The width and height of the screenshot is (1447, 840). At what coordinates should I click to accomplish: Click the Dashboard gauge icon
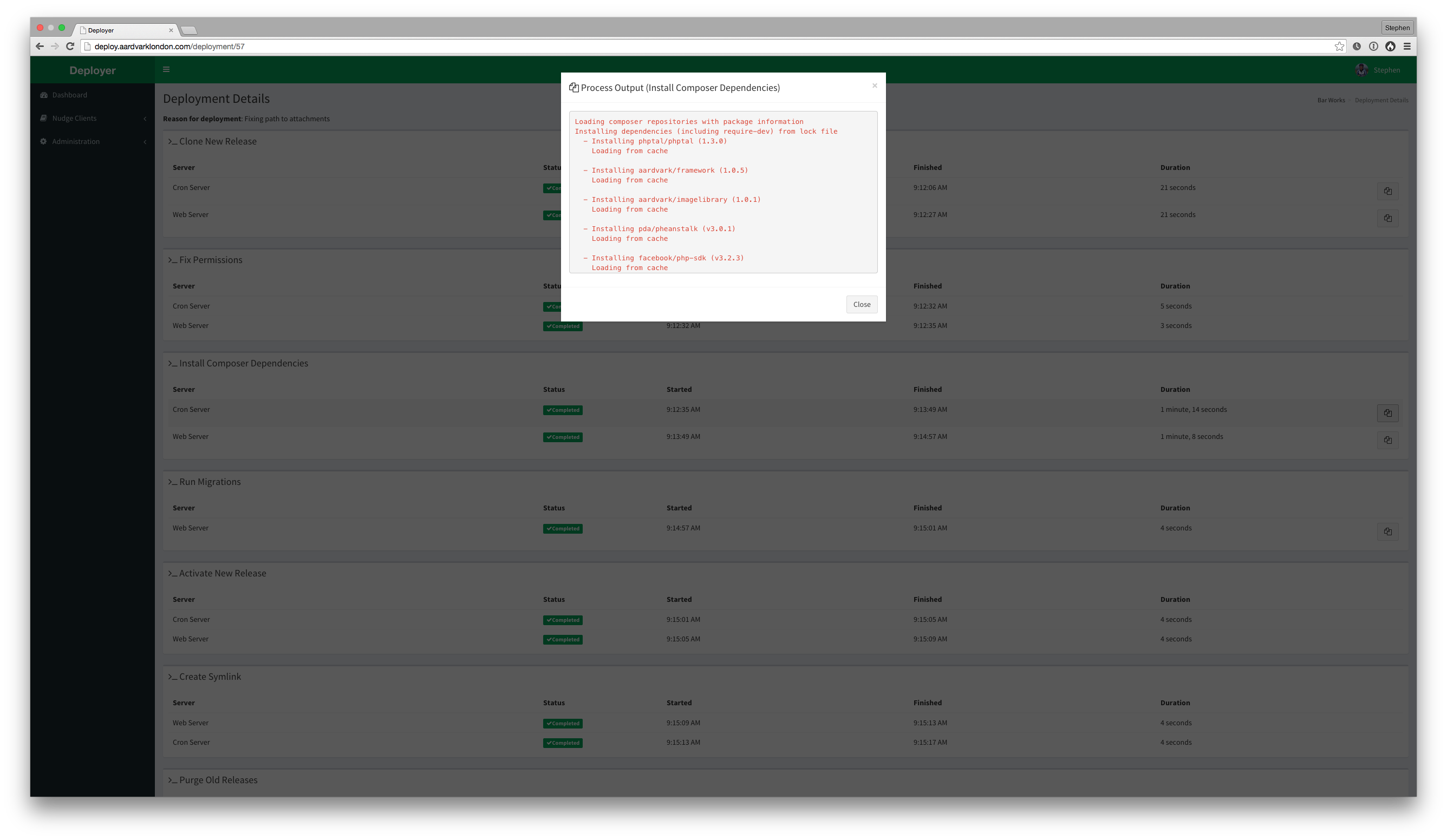(x=44, y=95)
